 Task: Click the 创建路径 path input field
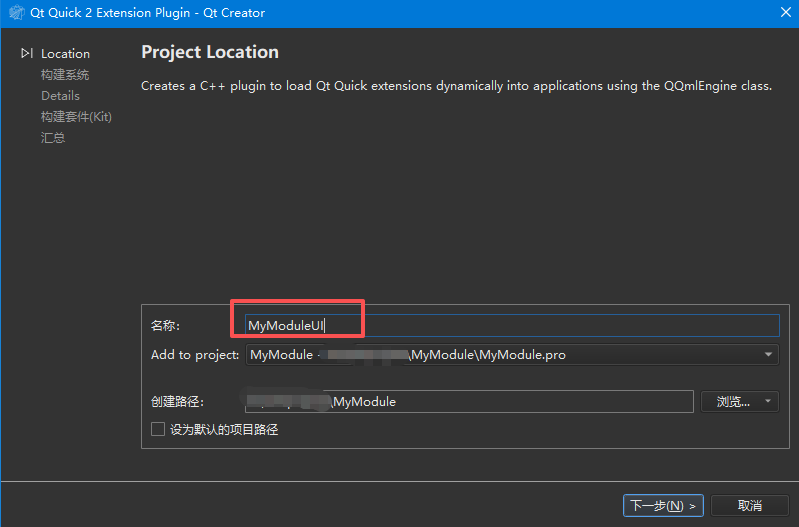click(469, 402)
